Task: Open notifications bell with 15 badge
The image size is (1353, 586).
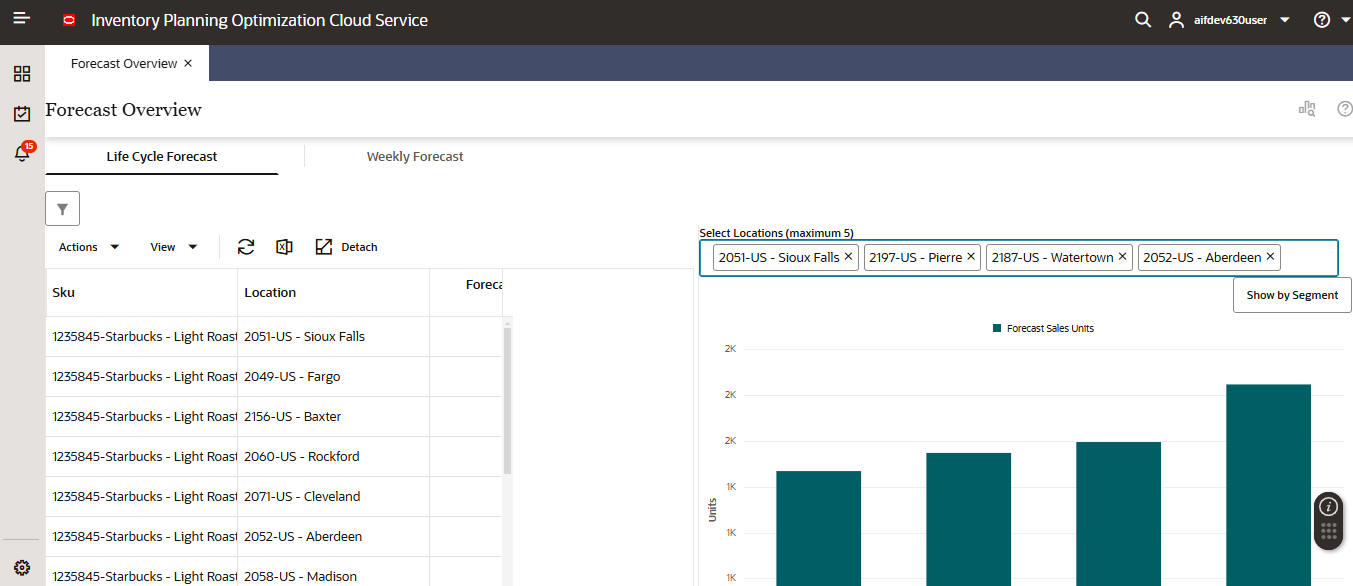Action: coord(23,152)
